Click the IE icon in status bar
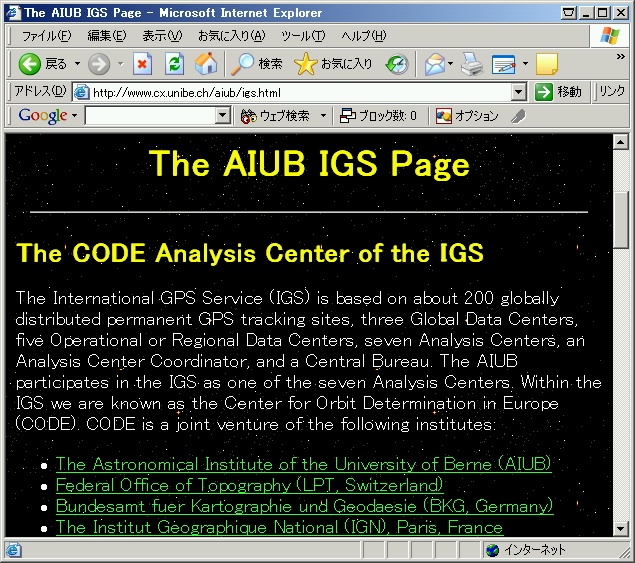This screenshot has height=563, width=635. 13,550
